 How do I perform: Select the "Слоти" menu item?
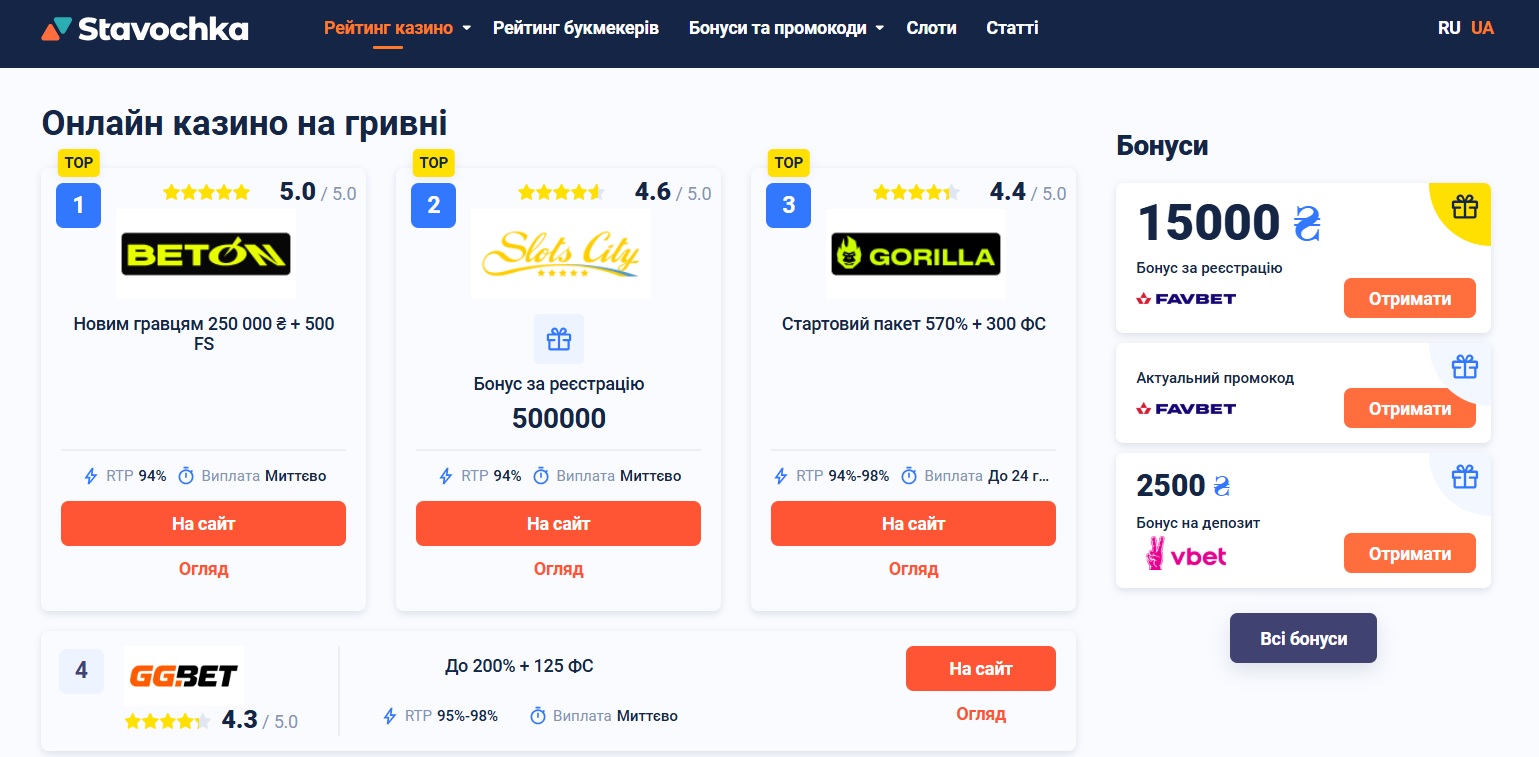click(931, 28)
